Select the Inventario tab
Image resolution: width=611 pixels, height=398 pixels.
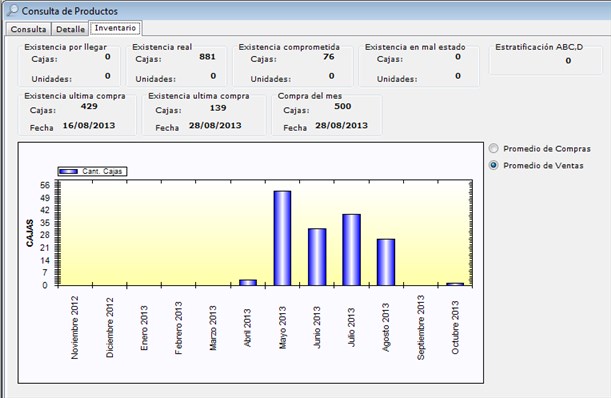tap(115, 28)
